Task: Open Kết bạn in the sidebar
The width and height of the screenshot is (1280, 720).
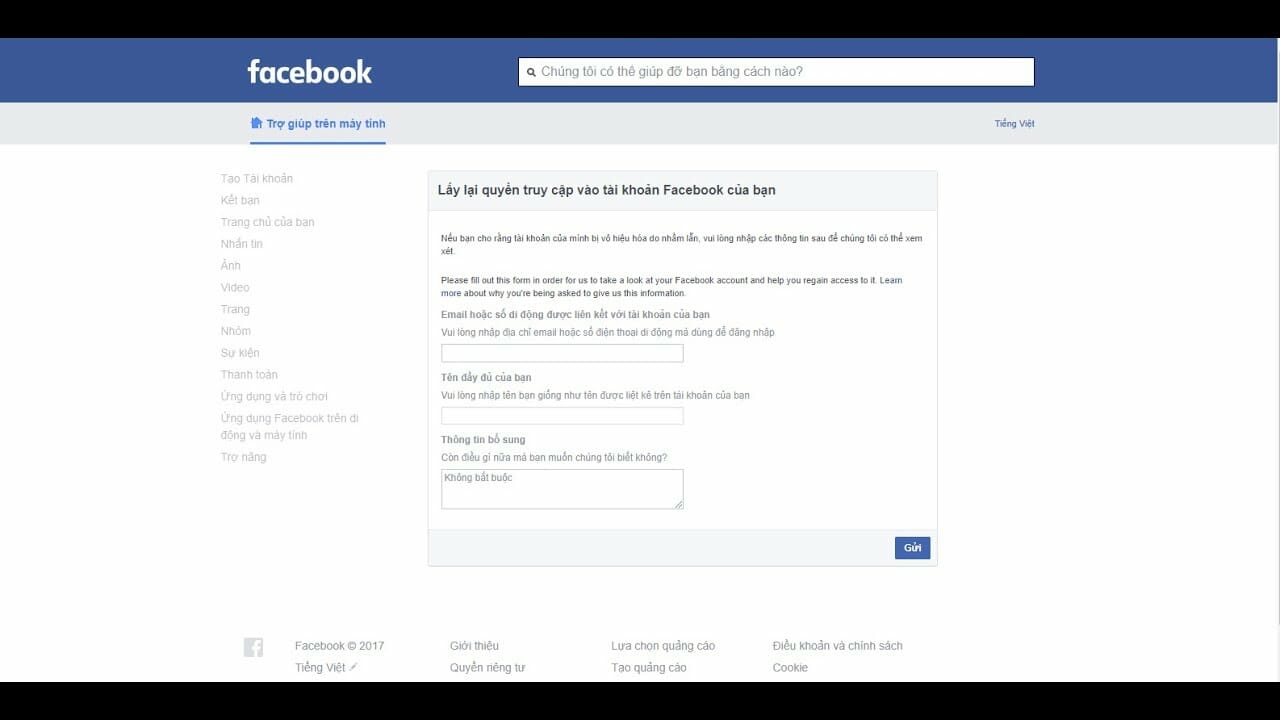Action: pyautogui.click(x=240, y=201)
